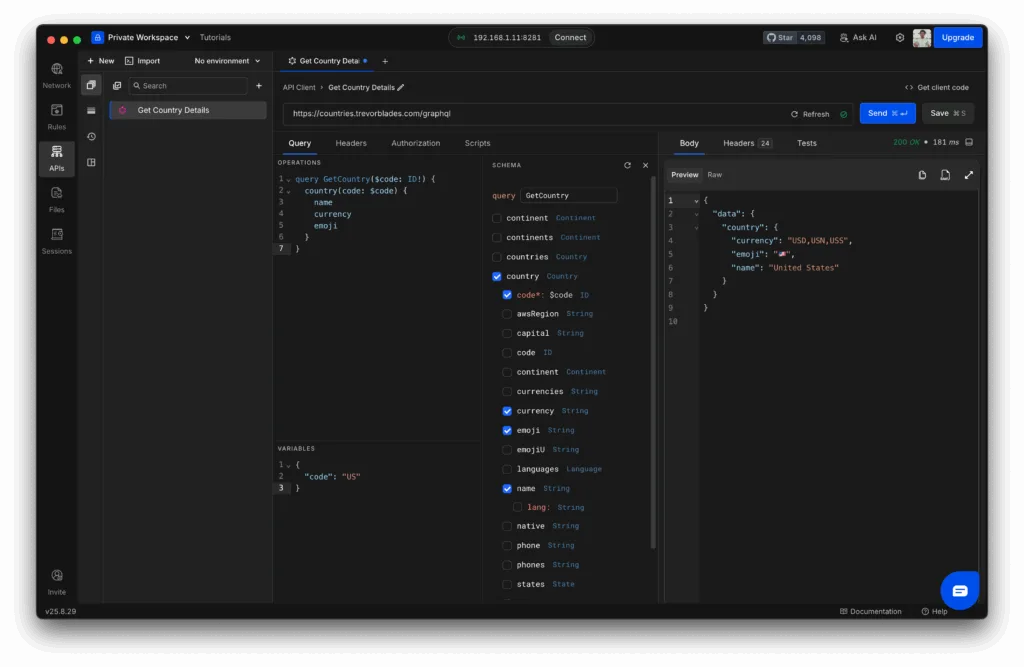Expand the Private Workspace dropdown

[x=142, y=38]
